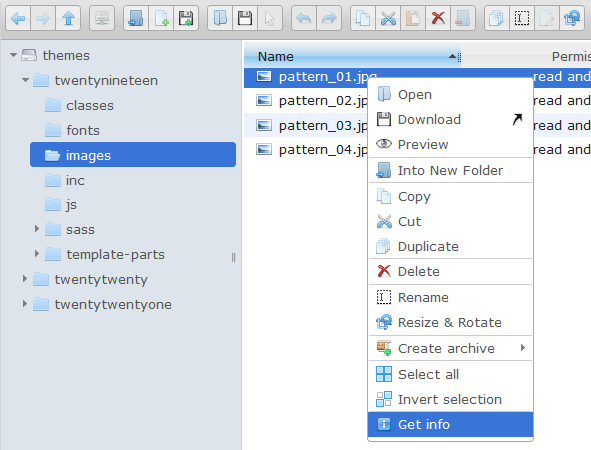
Task: Click the red X delete toolbar icon
Action: coord(438,18)
